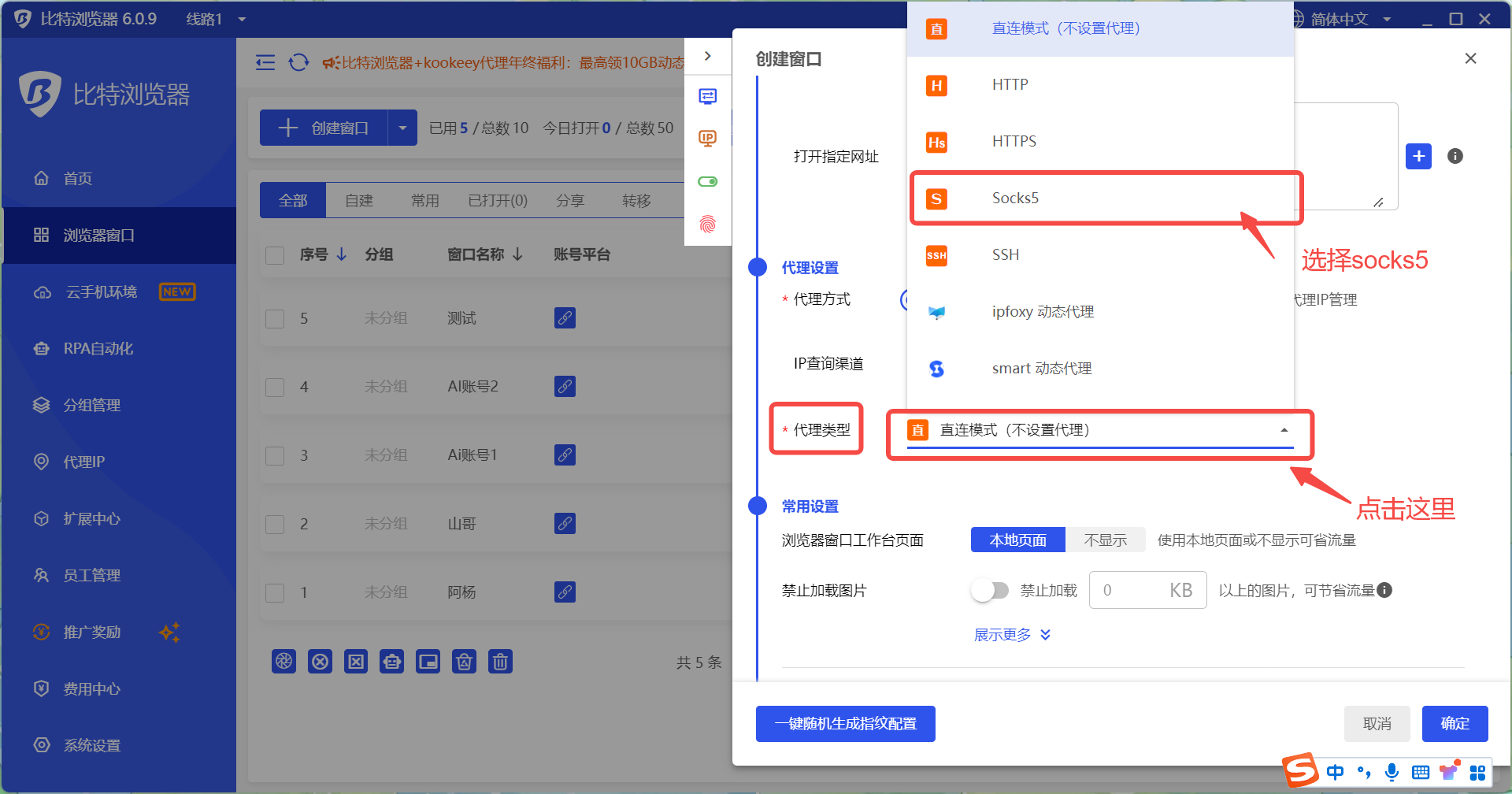Click 一键随机生成指纹配置 button
The image size is (1512, 794).
845,724
